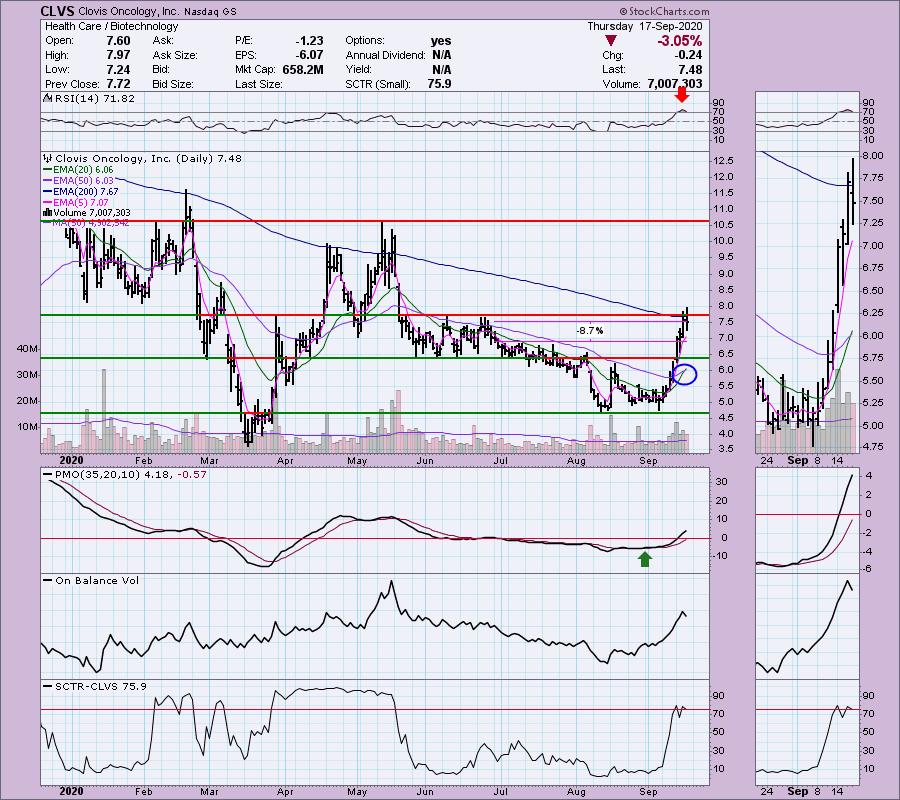
Task: Click the High price value 7.97
Action: (x=118, y=55)
